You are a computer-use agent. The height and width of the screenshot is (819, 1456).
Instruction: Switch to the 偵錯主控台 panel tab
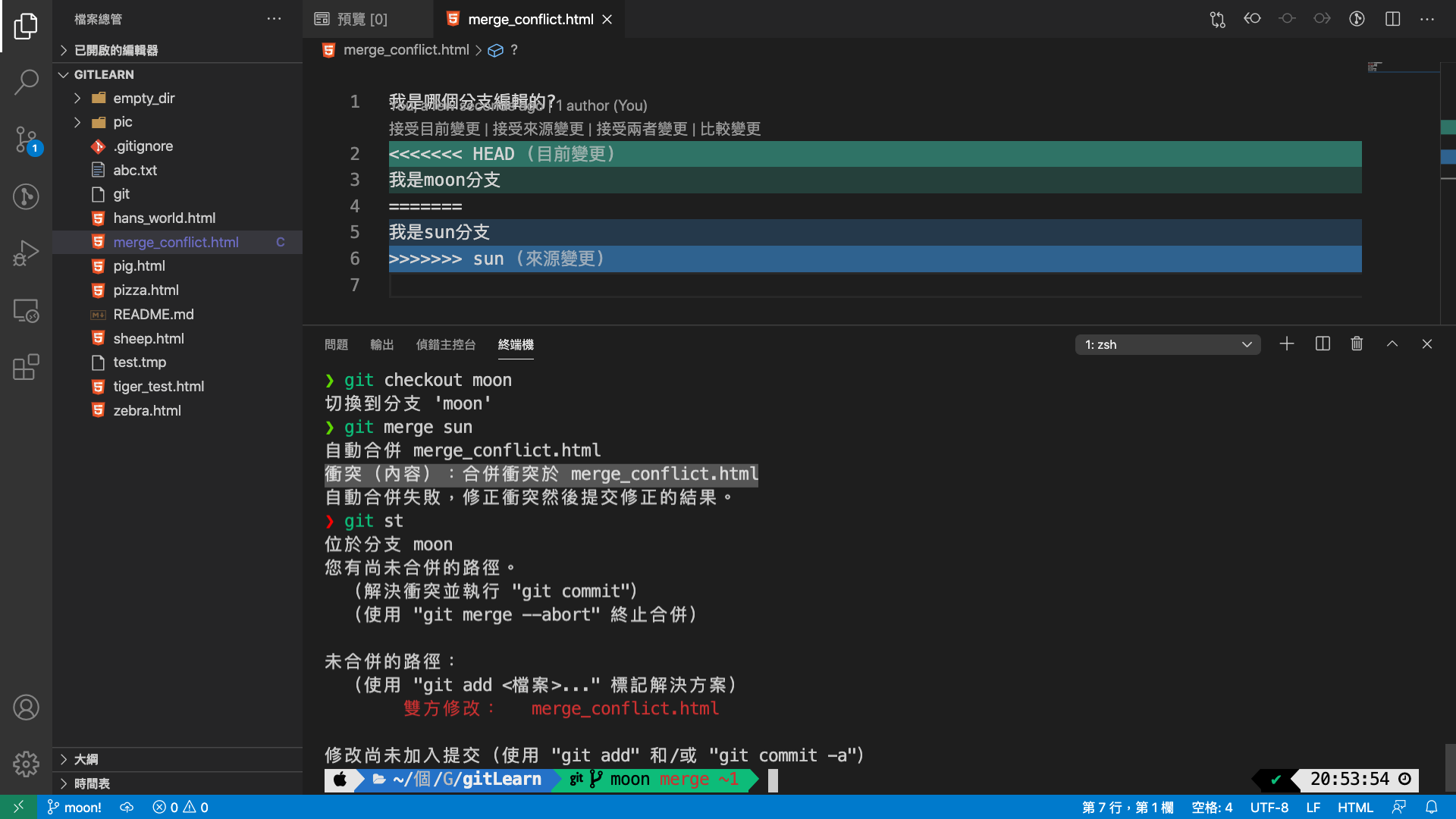pyautogui.click(x=446, y=344)
